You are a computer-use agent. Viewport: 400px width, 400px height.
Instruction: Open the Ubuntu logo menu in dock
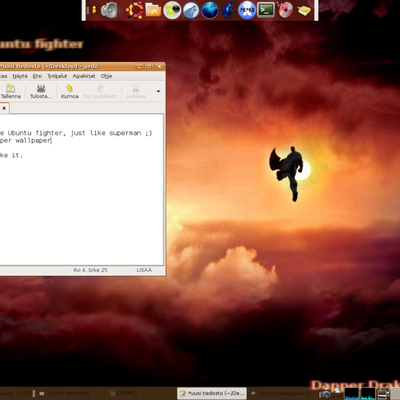(134, 10)
